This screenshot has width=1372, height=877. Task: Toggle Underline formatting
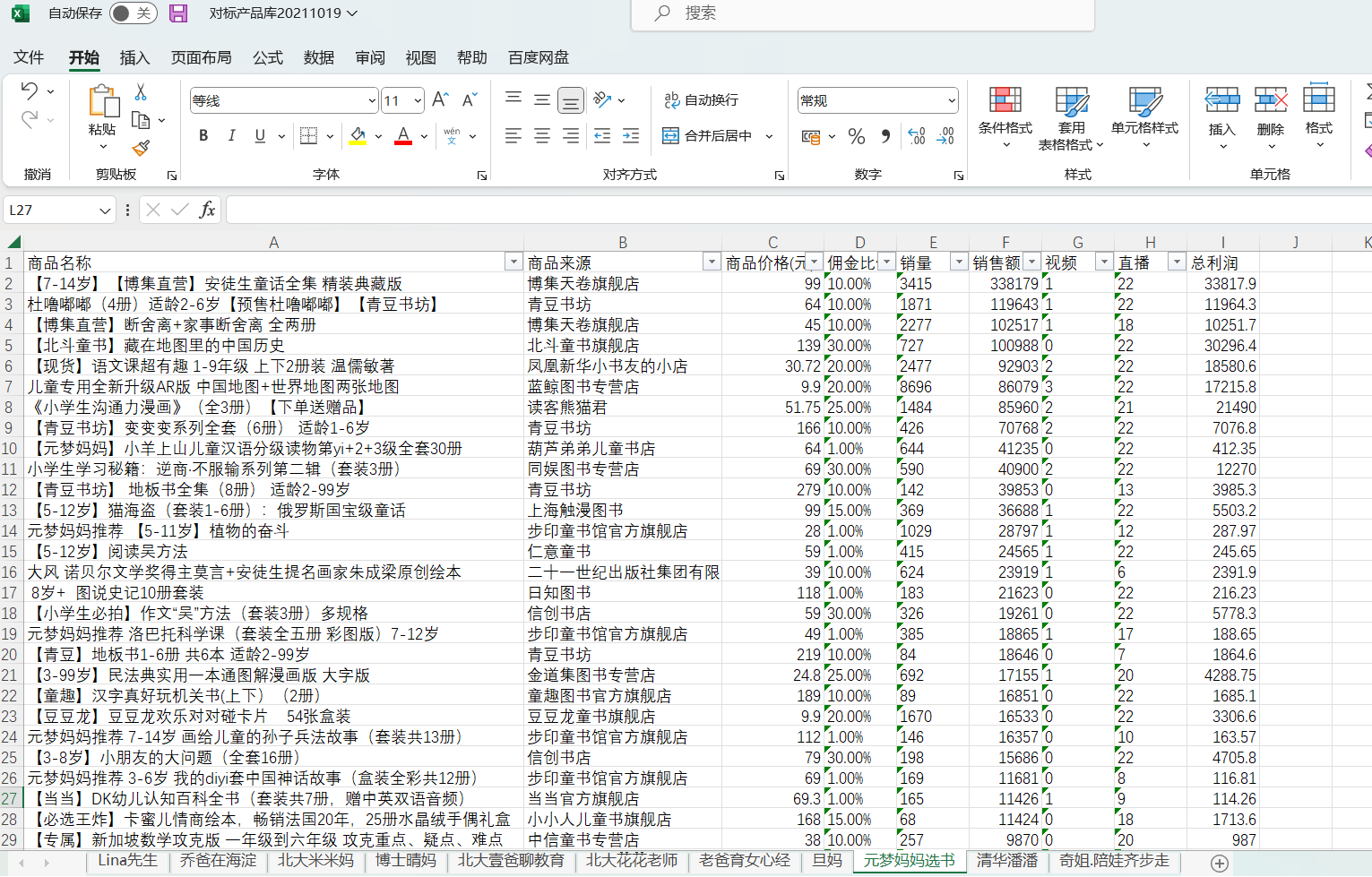coord(260,135)
